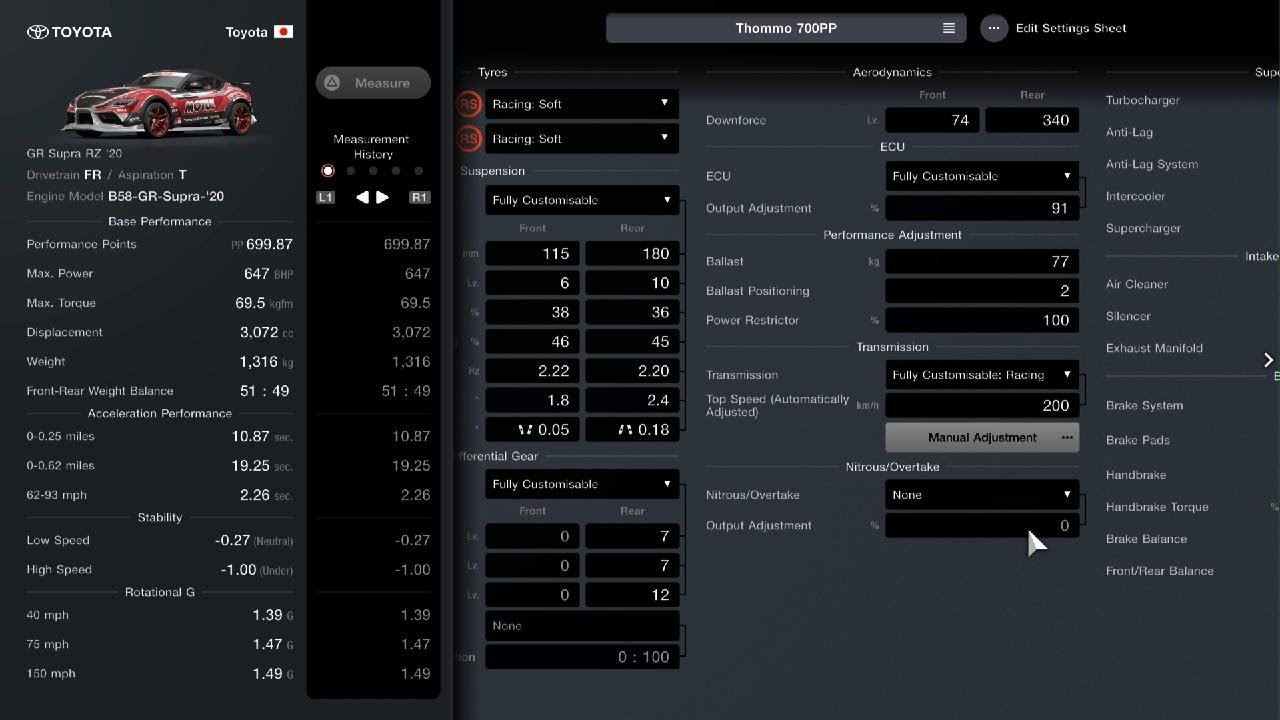Open the second Racing: Soft tyre dropdown
Viewport: 1280px width, 720px height.
point(581,139)
